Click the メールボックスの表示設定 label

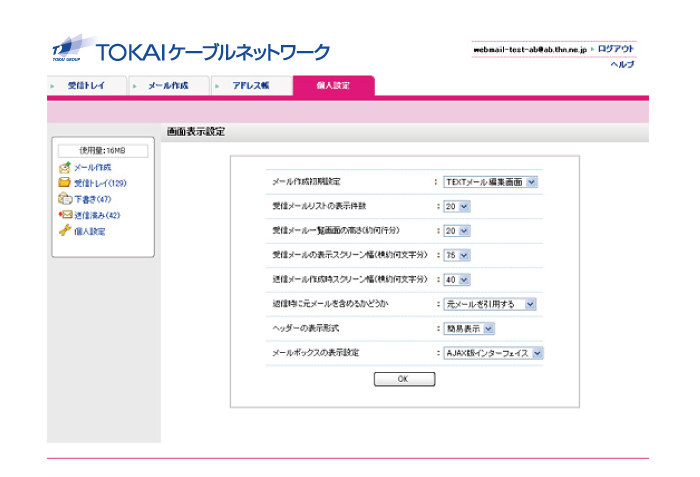(x=316, y=352)
